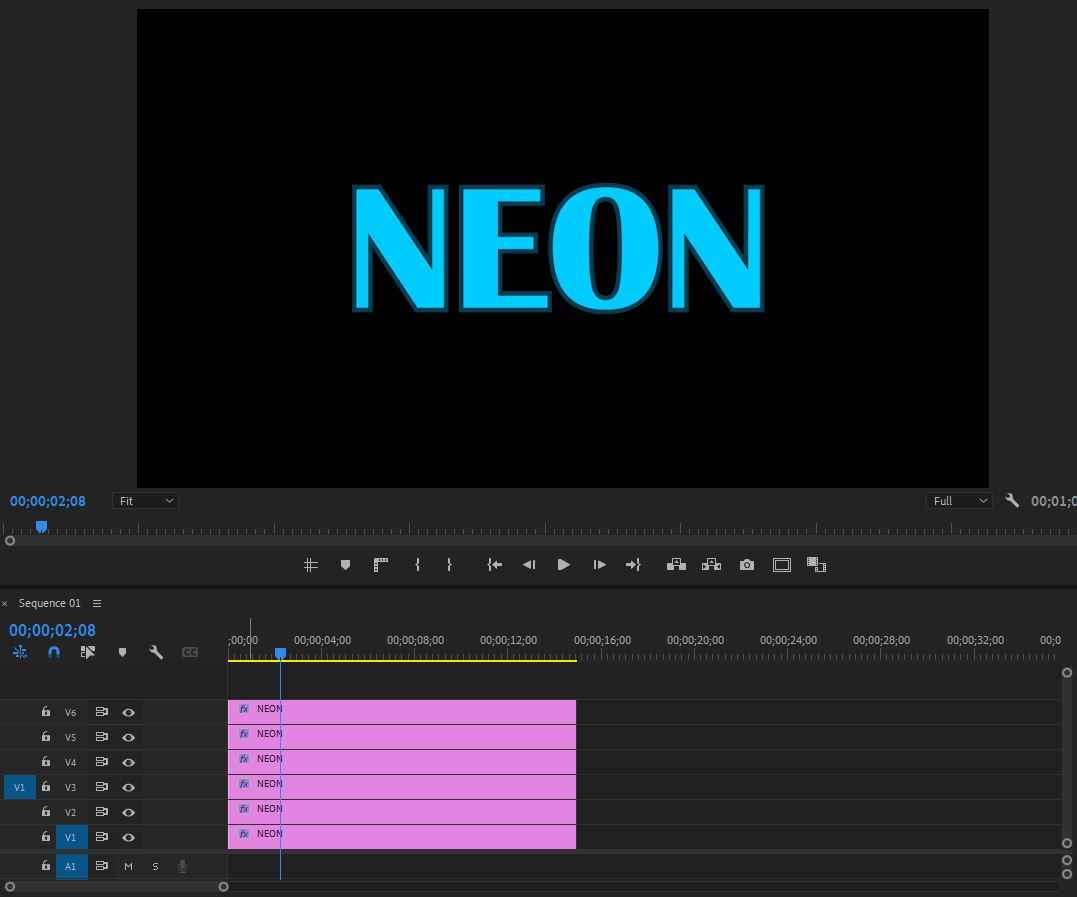Close the Sequence 01 tab

coord(5,604)
